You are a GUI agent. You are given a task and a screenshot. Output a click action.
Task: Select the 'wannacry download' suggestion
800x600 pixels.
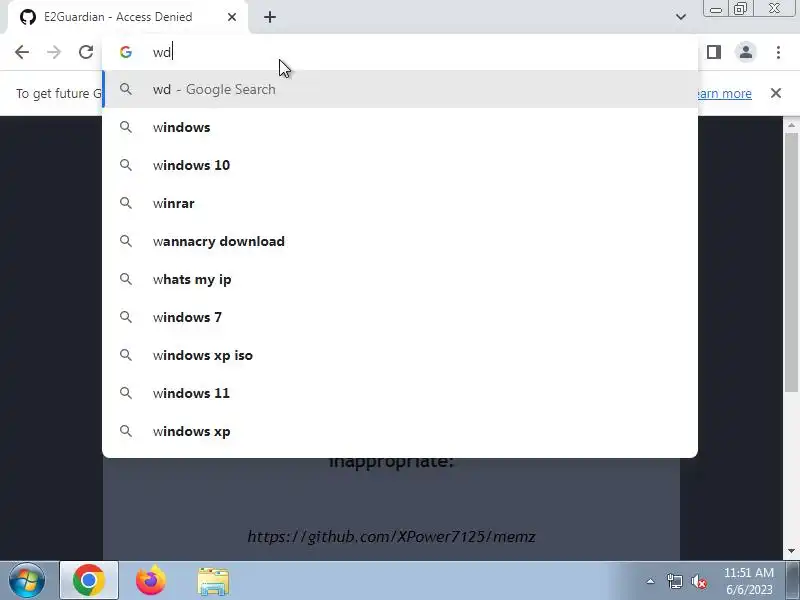point(400,241)
